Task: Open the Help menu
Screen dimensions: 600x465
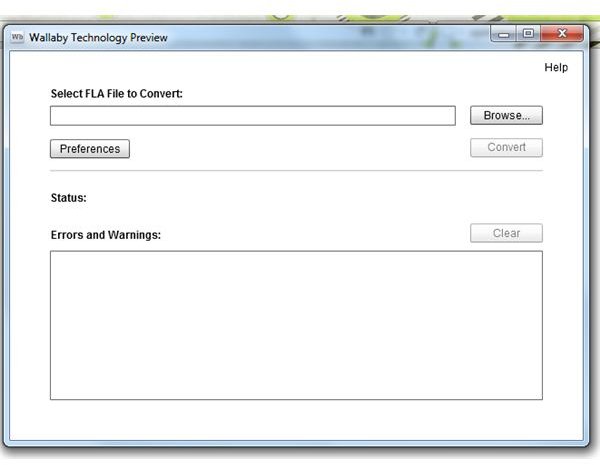Action: [556, 67]
